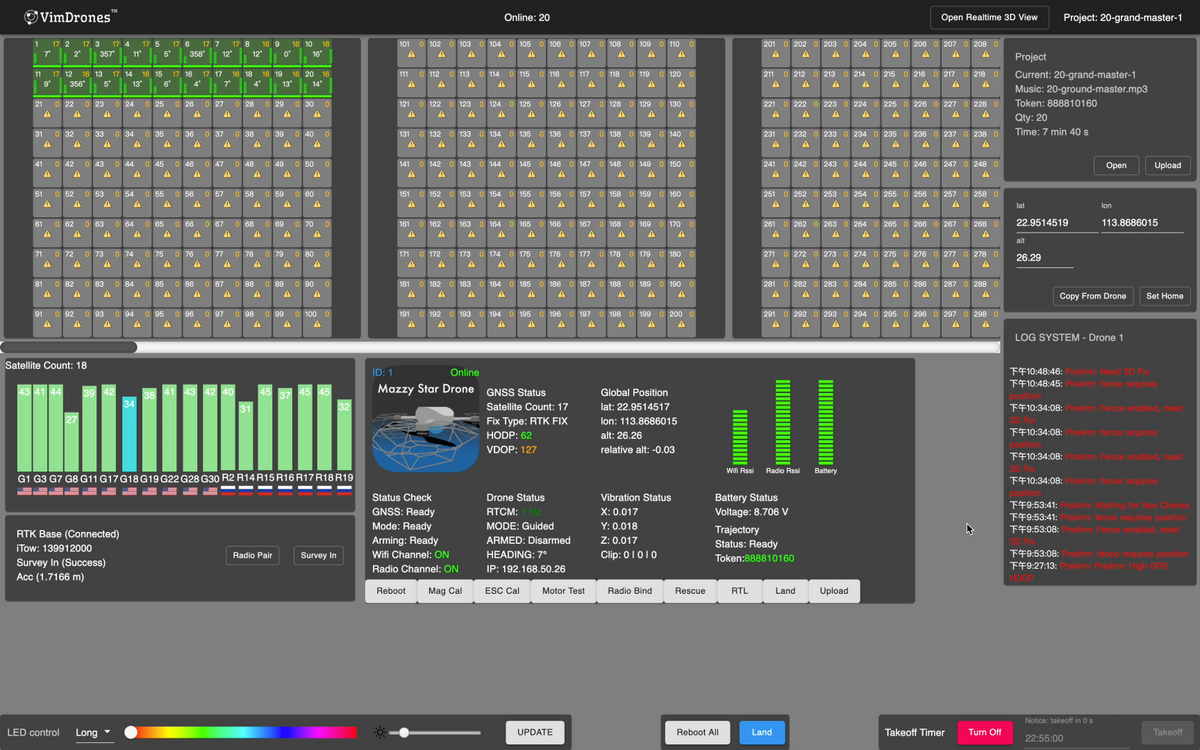Image resolution: width=1200 pixels, height=750 pixels.
Task: Open Realtime 3D View
Action: pos(990,17)
